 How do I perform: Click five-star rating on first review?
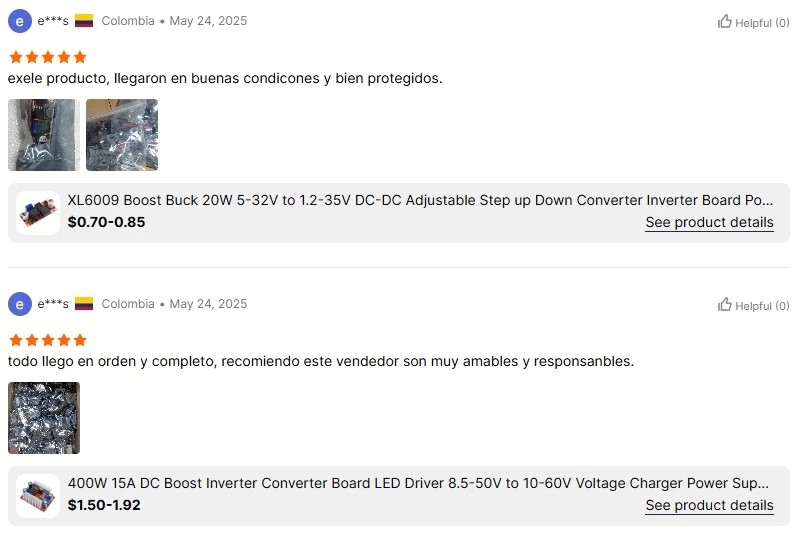tap(48, 57)
